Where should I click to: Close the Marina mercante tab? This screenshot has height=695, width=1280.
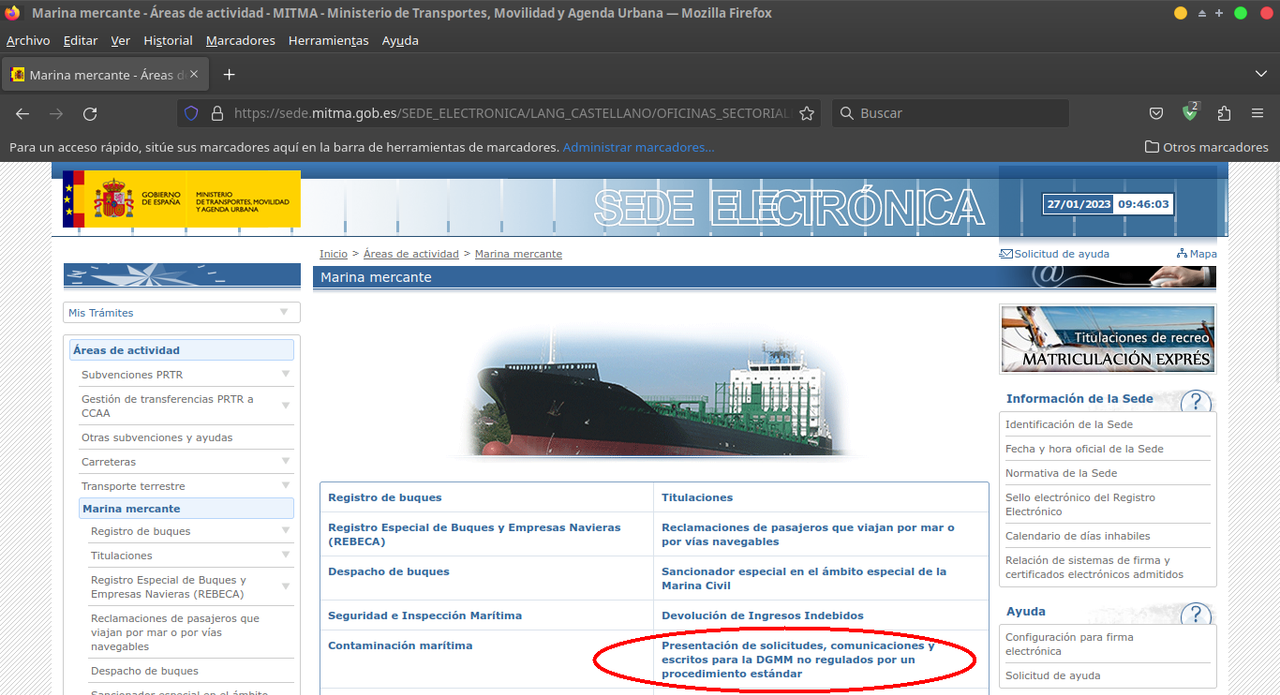pos(194,74)
